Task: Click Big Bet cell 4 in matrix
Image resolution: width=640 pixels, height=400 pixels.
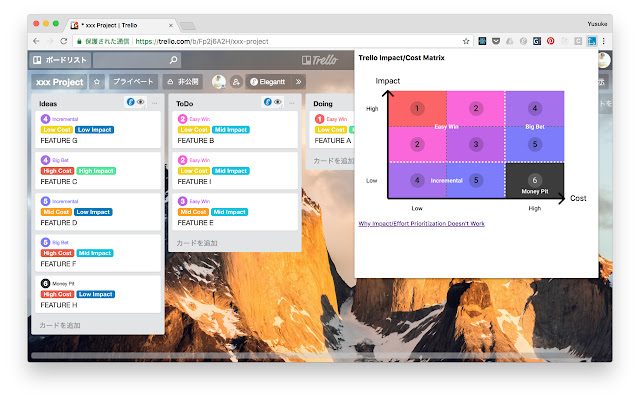Action: (x=535, y=109)
